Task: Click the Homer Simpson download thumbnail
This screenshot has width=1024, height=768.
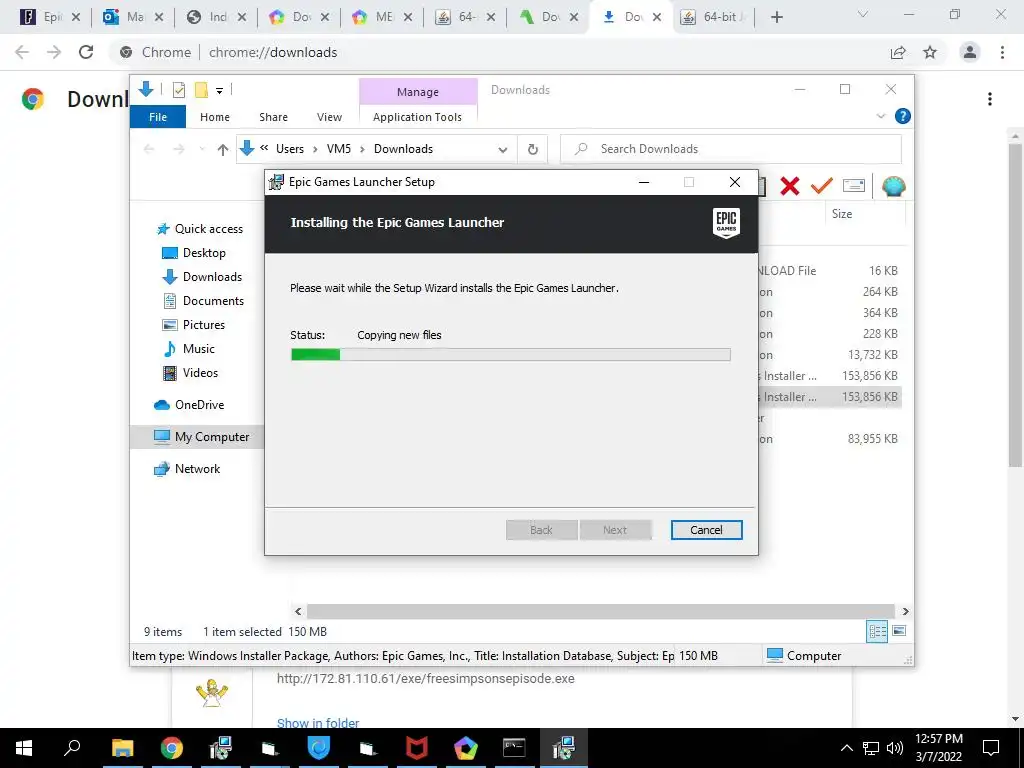Action: click(212, 693)
